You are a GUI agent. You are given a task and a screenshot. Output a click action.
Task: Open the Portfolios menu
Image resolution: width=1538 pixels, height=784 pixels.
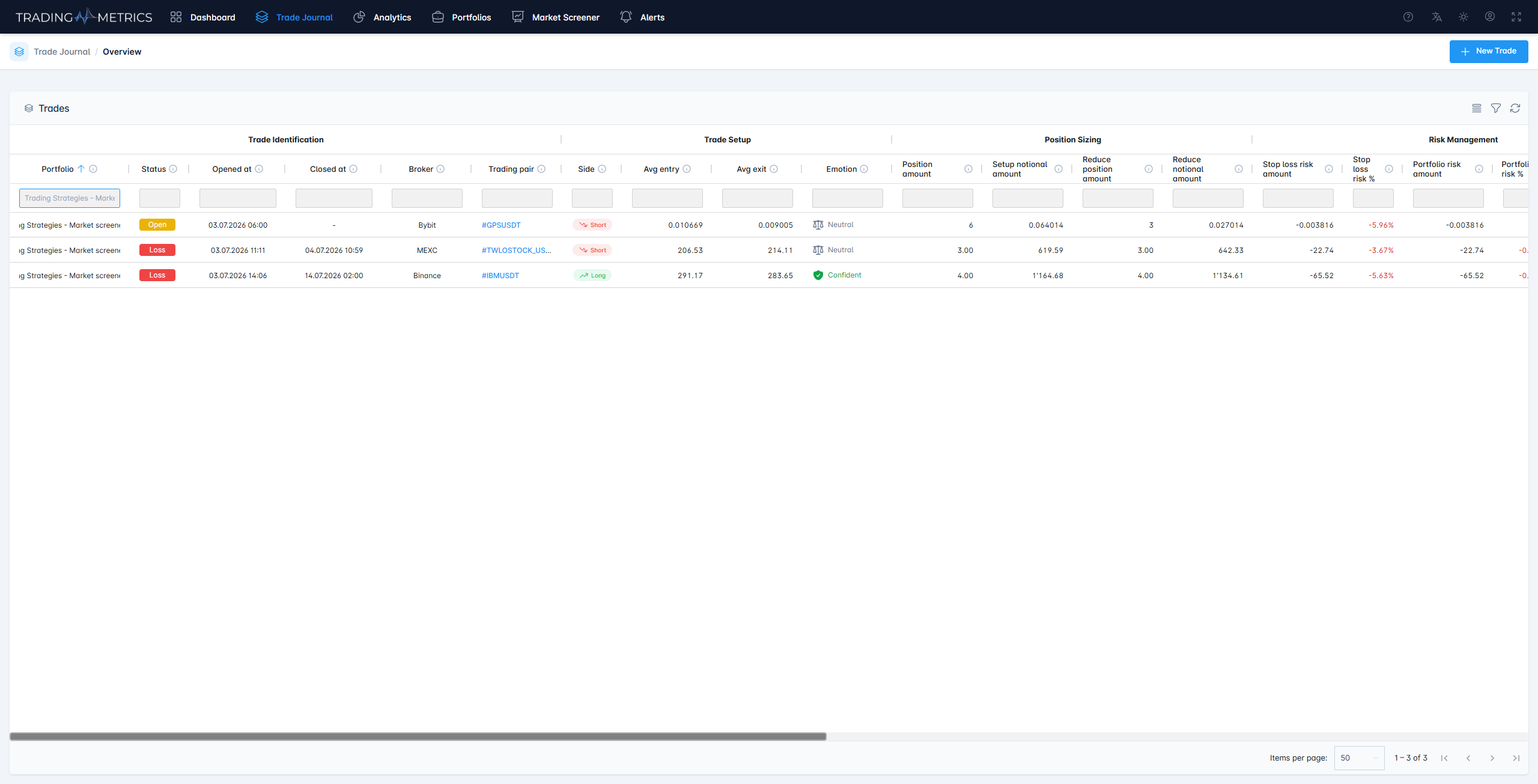click(461, 17)
